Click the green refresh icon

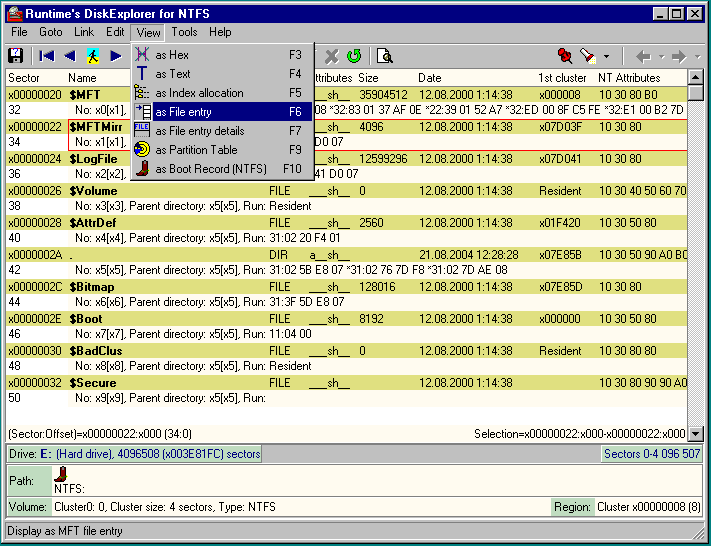tap(354, 56)
